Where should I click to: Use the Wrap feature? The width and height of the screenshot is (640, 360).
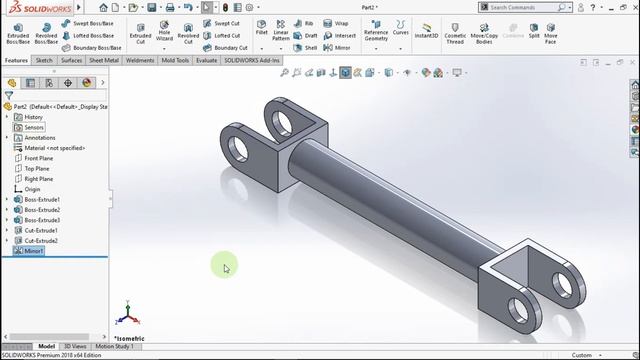[x=336, y=24]
